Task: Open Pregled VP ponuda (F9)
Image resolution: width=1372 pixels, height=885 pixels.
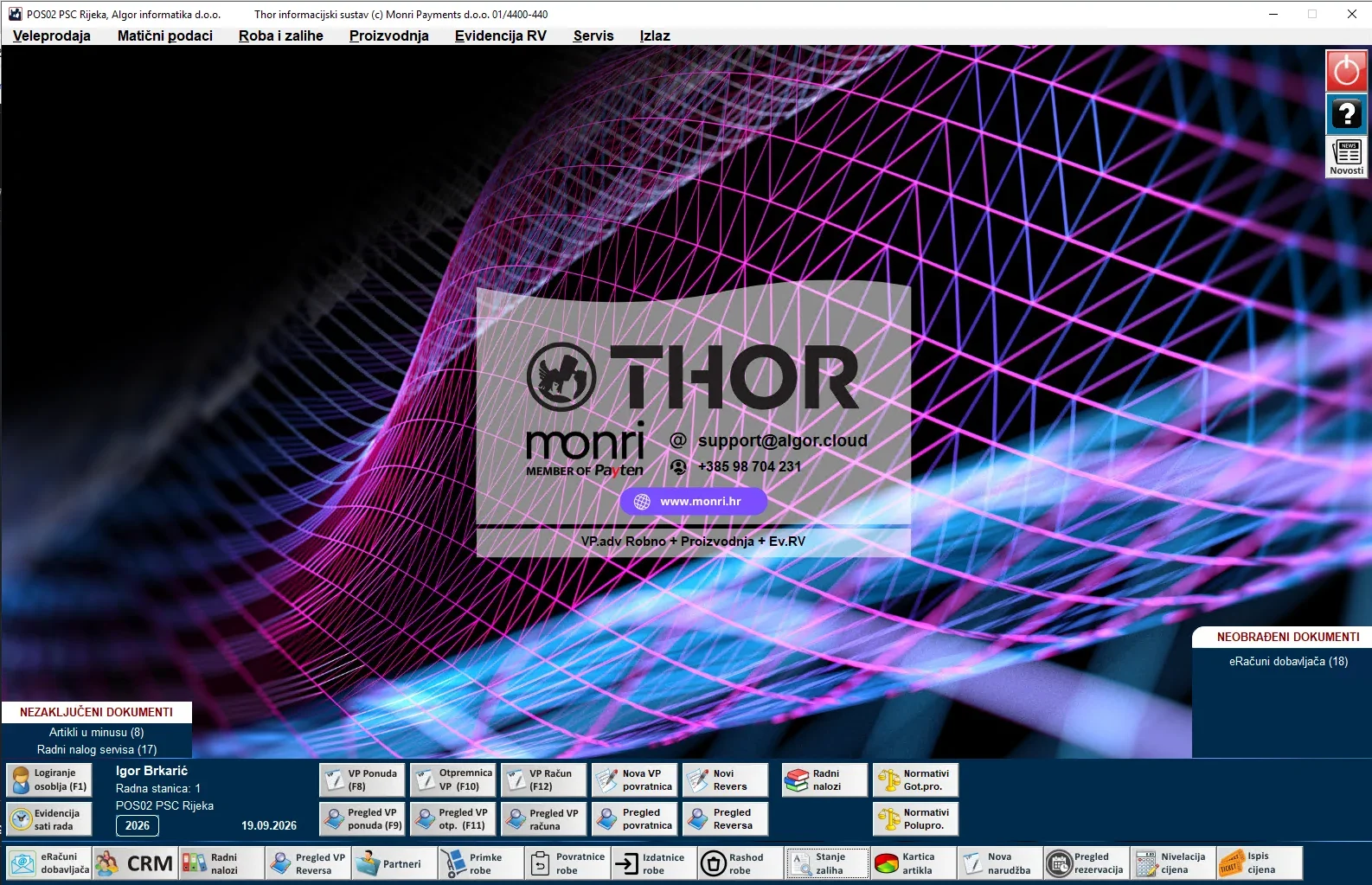Action: pos(362,818)
